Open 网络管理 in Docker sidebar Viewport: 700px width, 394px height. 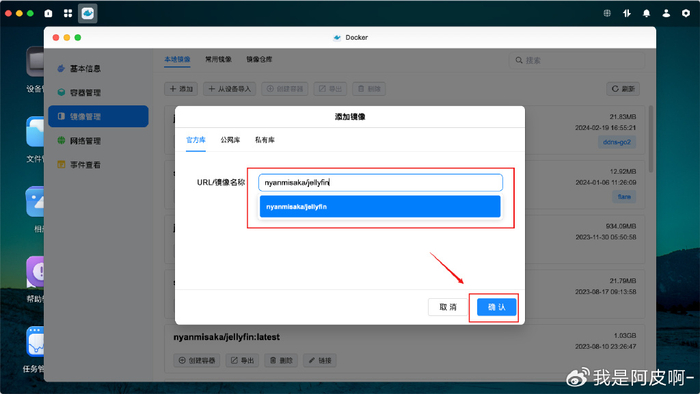pyautogui.click(x=98, y=141)
